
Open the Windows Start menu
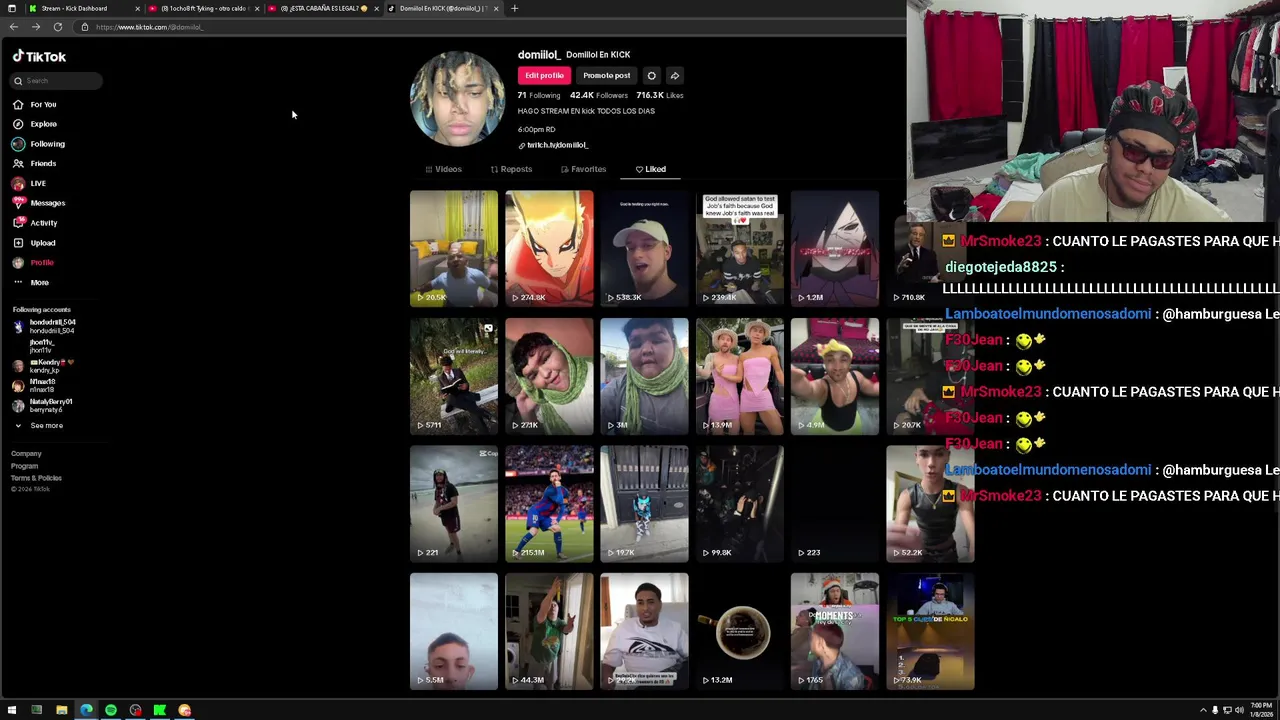click(12, 710)
